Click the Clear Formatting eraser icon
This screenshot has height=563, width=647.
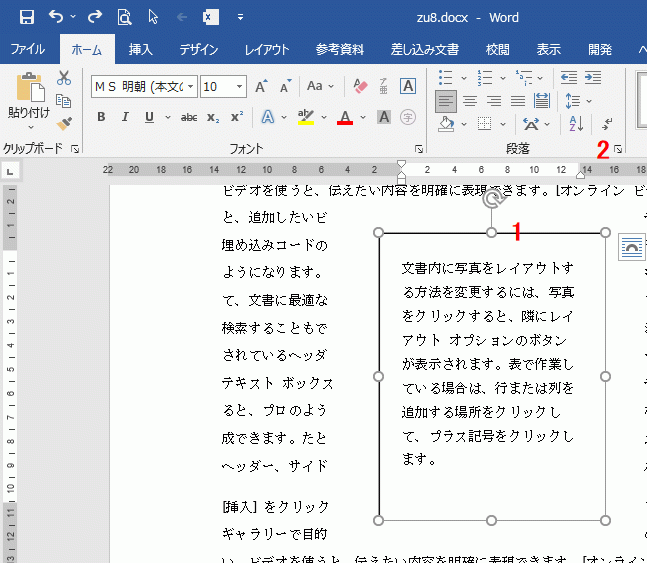362,87
